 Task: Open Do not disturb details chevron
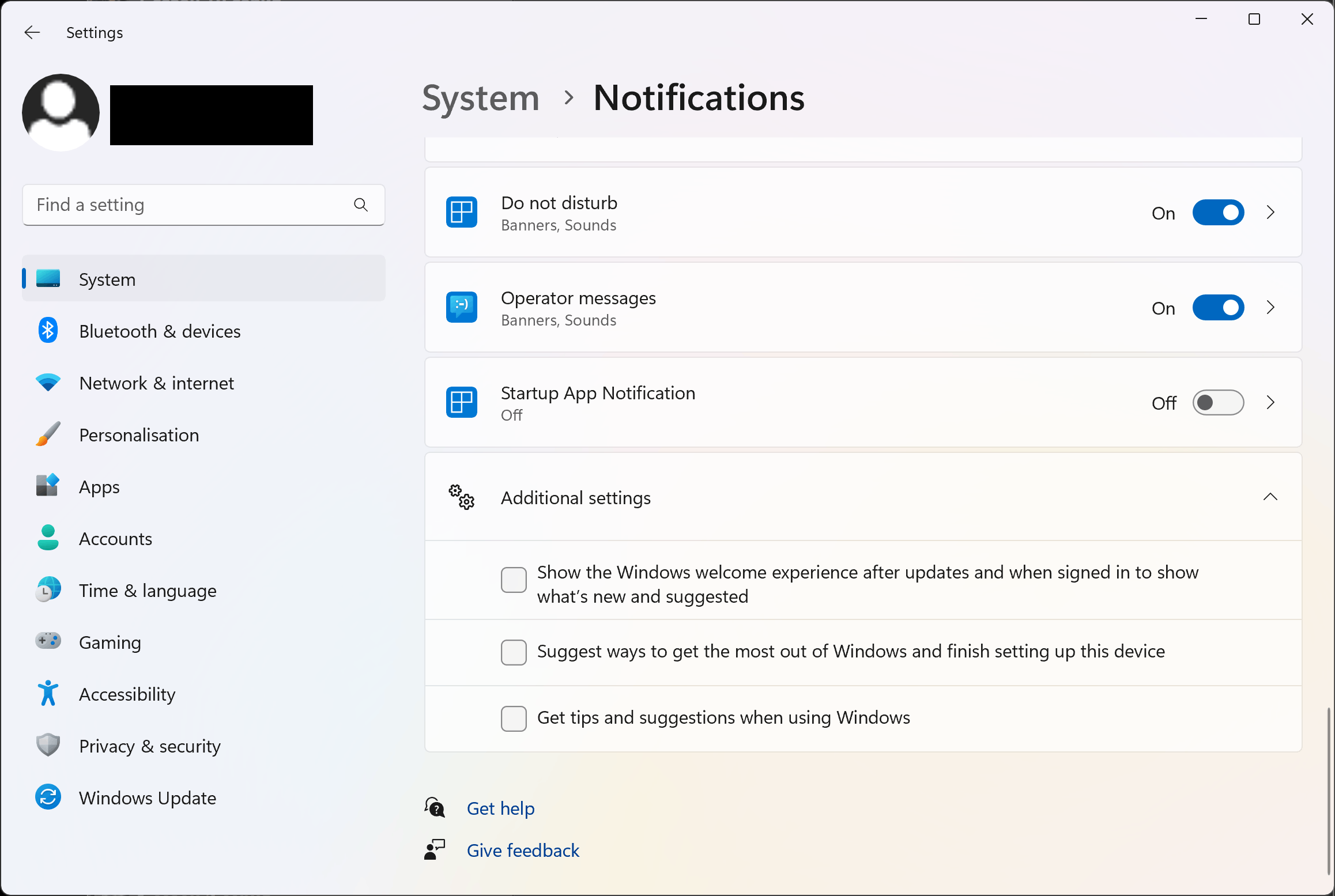(x=1270, y=213)
